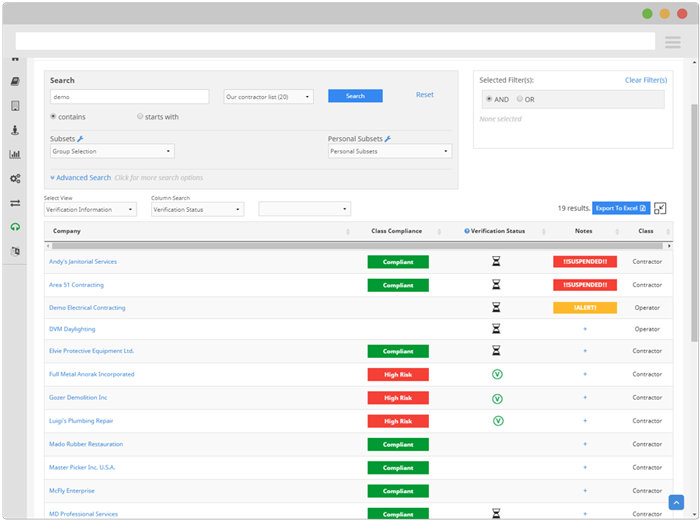The height and width of the screenshot is (520, 700).
Task: Open the Demo Electrical Contracting company link
Action: point(87,308)
